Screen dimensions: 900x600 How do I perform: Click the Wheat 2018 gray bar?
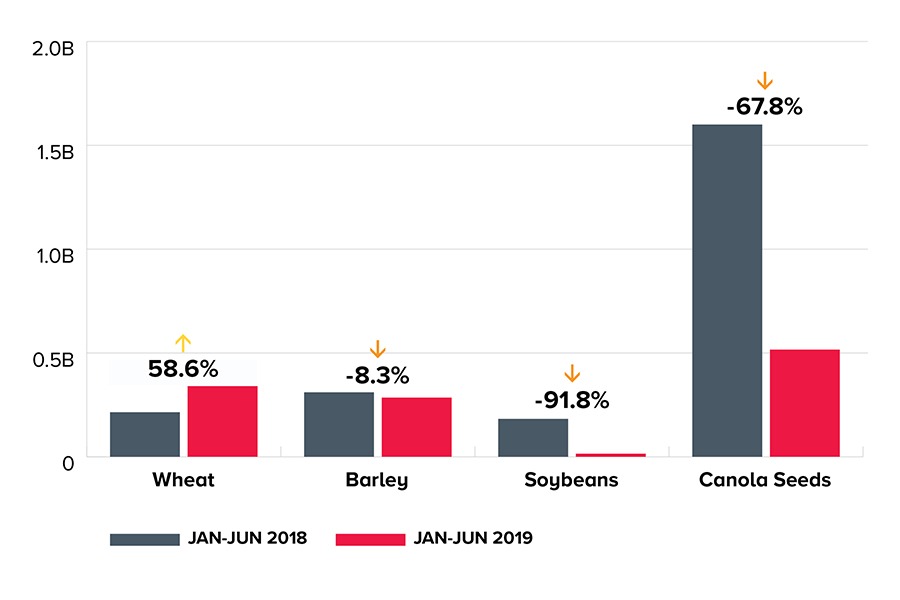click(145, 434)
